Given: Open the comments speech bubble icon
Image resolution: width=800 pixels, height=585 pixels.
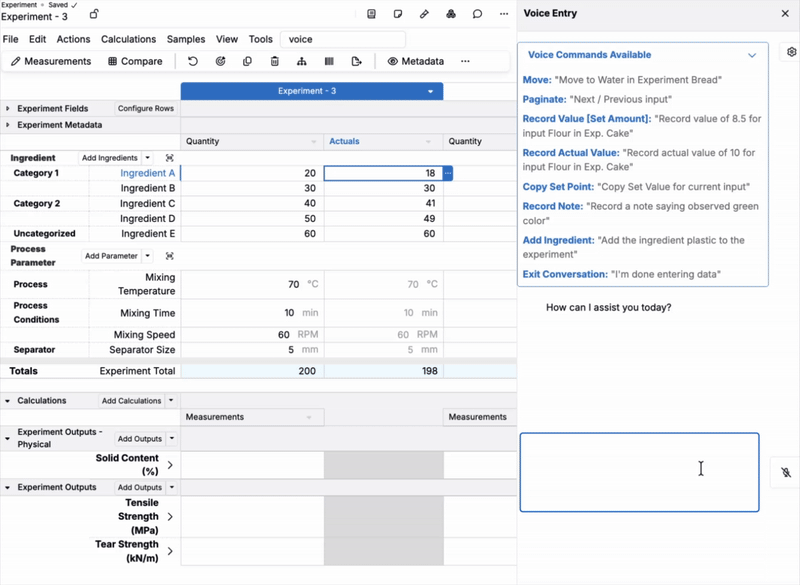Looking at the screenshot, I should coord(477,14).
